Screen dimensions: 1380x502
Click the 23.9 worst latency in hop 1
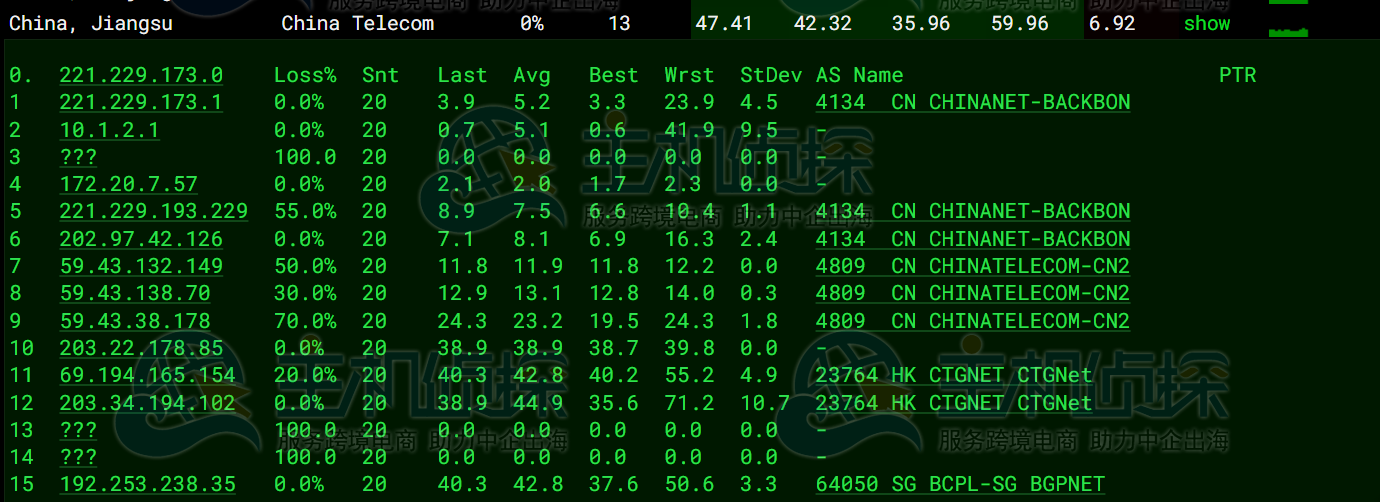coord(689,102)
